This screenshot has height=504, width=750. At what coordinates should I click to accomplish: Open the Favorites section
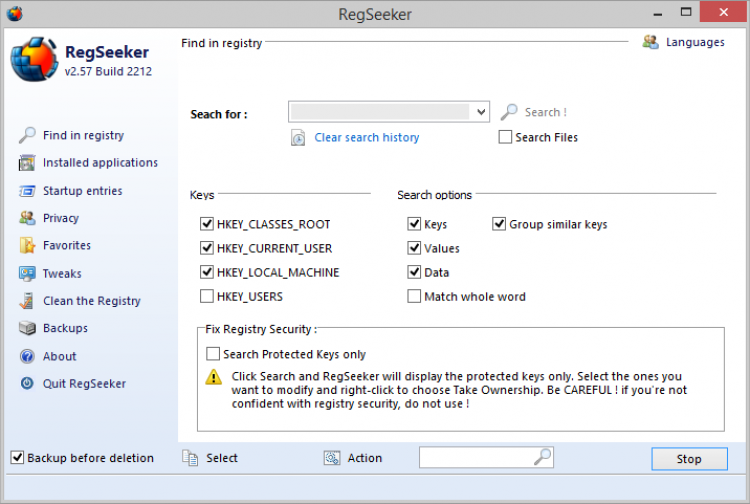point(66,245)
